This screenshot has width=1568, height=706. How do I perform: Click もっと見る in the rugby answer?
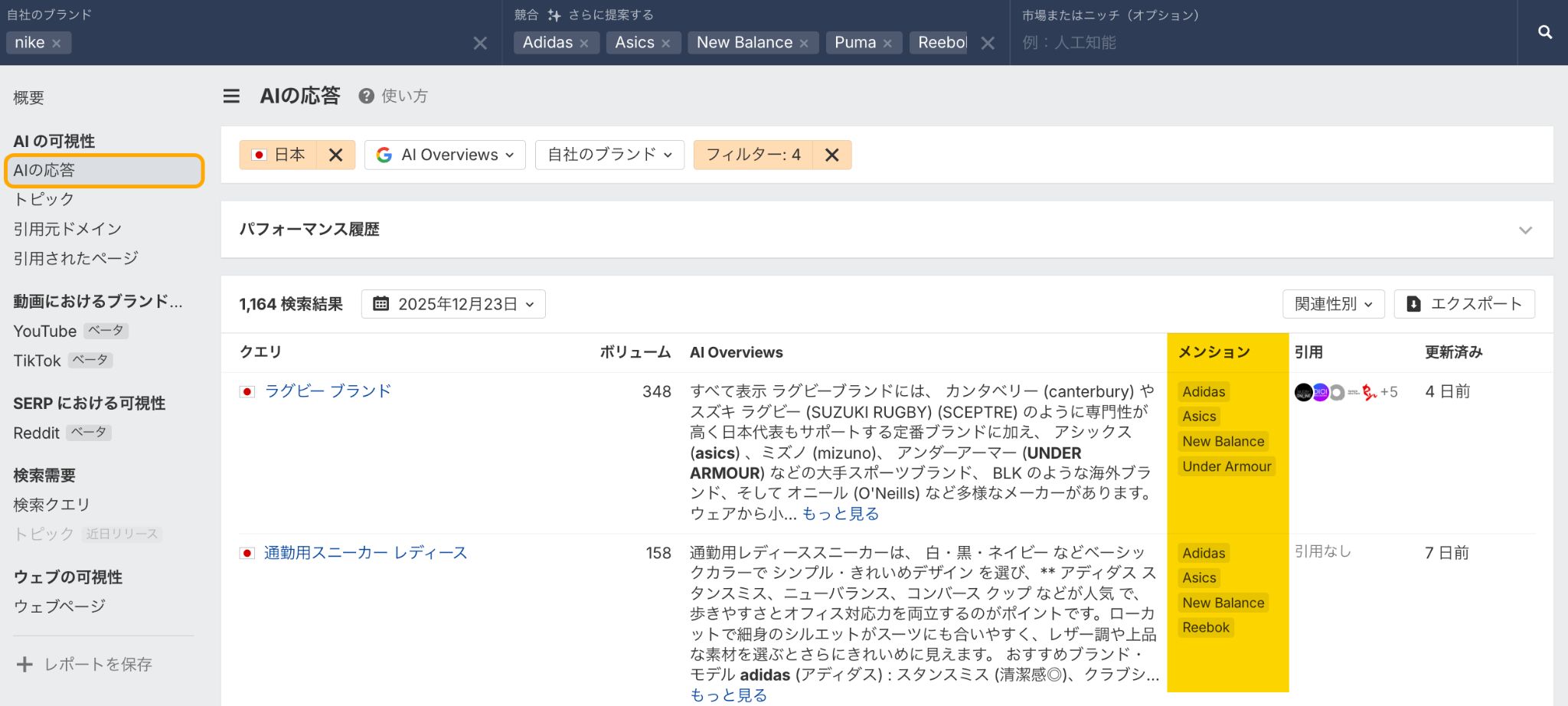840,514
